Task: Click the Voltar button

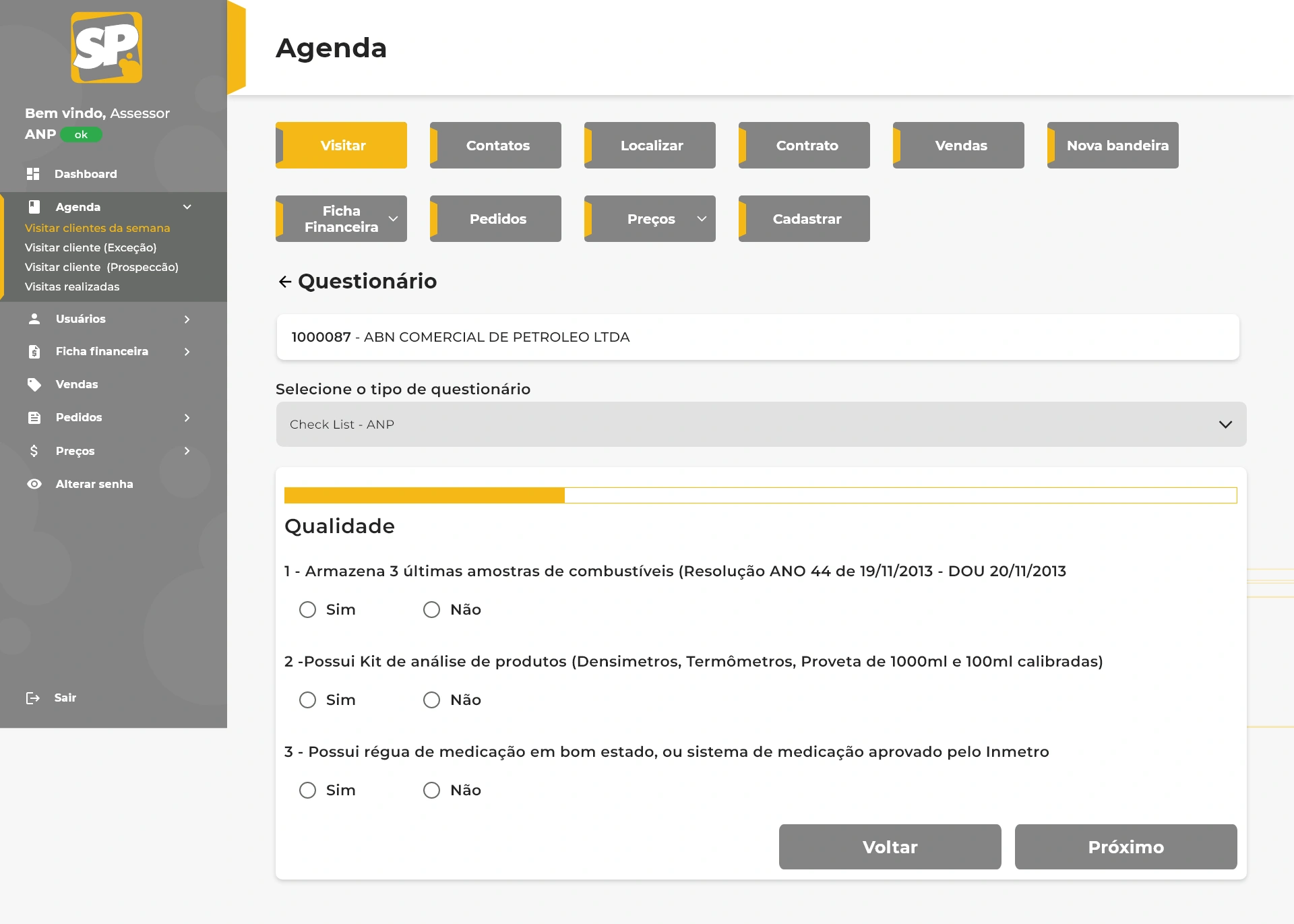Action: tap(890, 847)
